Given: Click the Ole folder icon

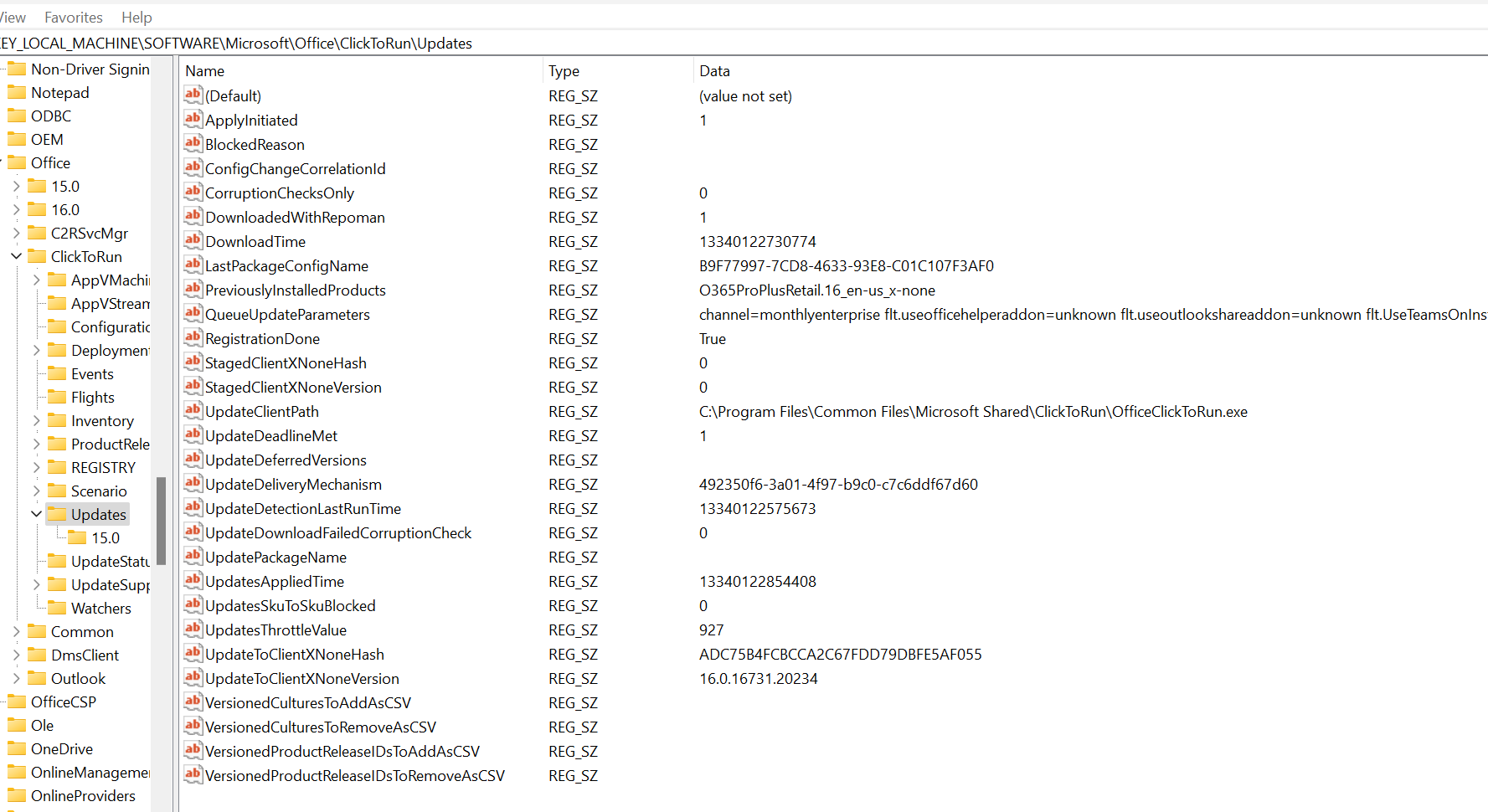Looking at the screenshot, I should [17, 725].
